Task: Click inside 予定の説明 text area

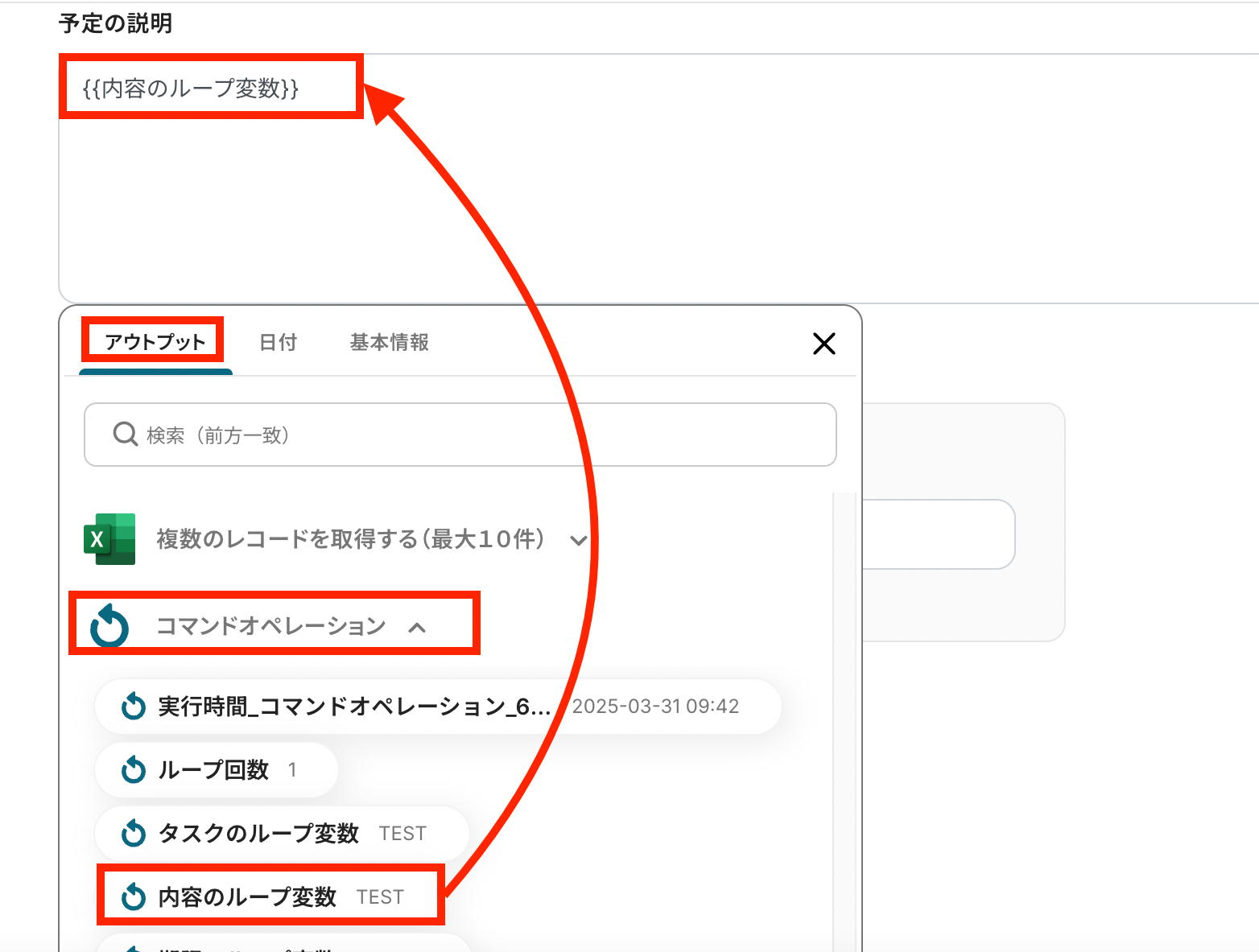Action: click(658, 179)
